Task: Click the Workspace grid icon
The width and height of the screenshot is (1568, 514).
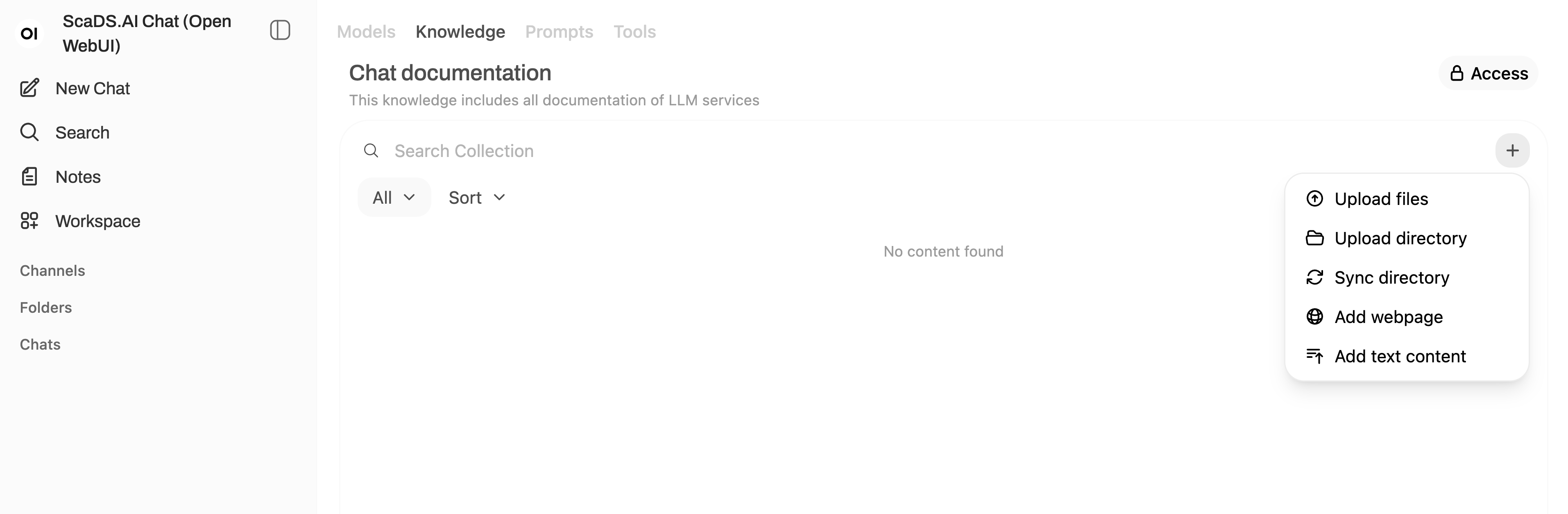Action: [29, 221]
